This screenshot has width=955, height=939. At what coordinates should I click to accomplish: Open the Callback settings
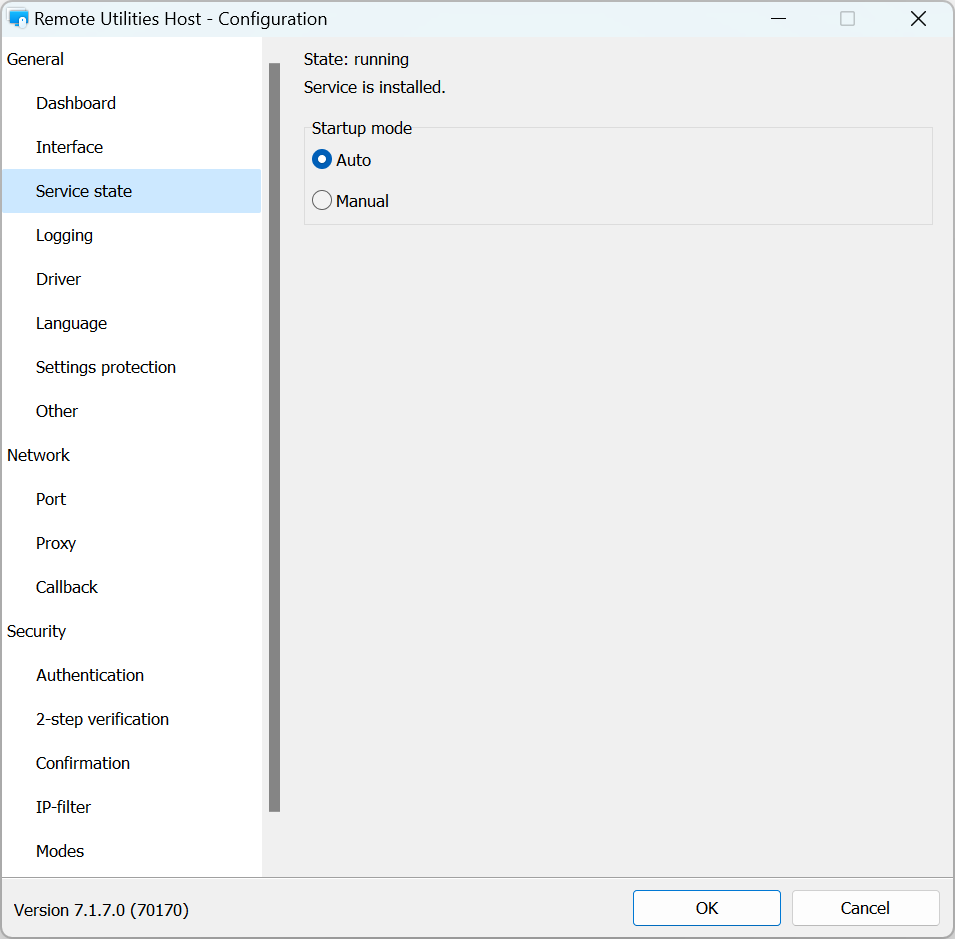67,587
